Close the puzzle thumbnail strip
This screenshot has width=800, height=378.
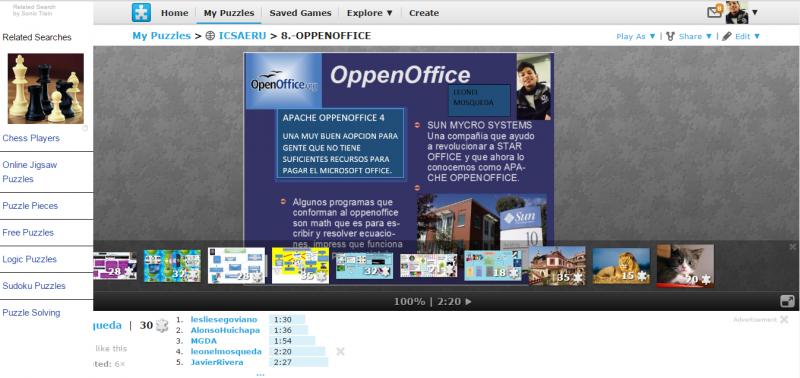[792, 247]
